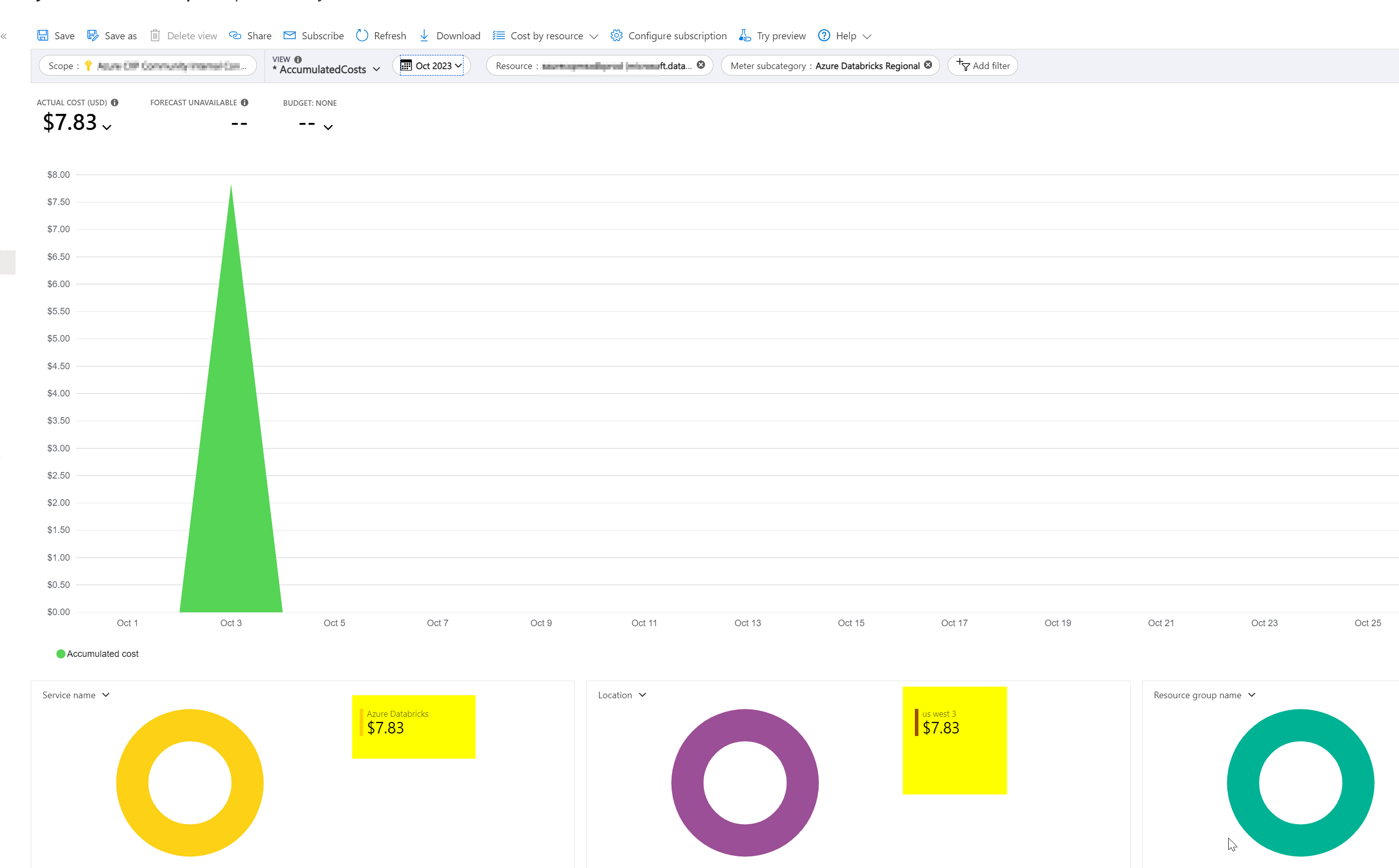The width and height of the screenshot is (1399, 868).
Task: Click the ACTUAL COST (USD) label
Action: click(72, 103)
